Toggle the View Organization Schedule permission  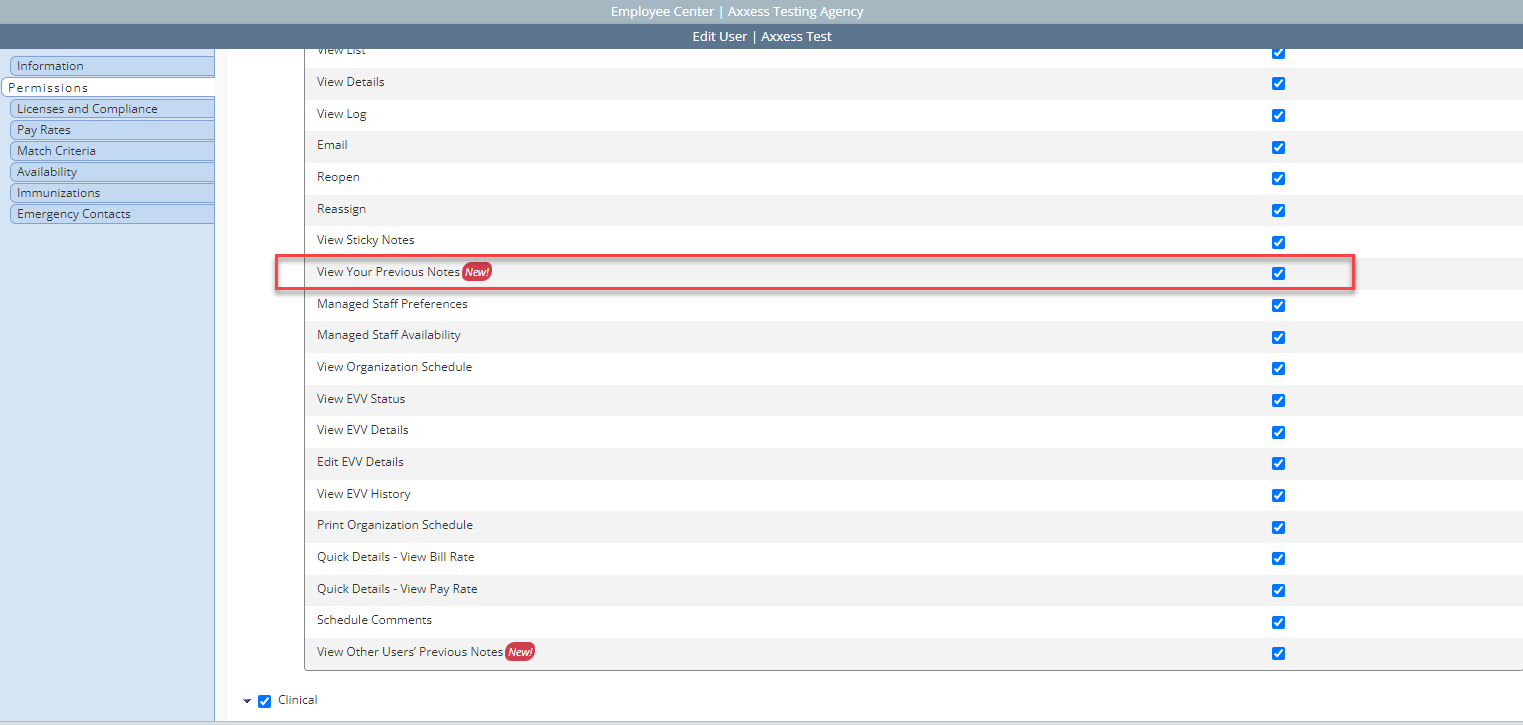click(1278, 368)
